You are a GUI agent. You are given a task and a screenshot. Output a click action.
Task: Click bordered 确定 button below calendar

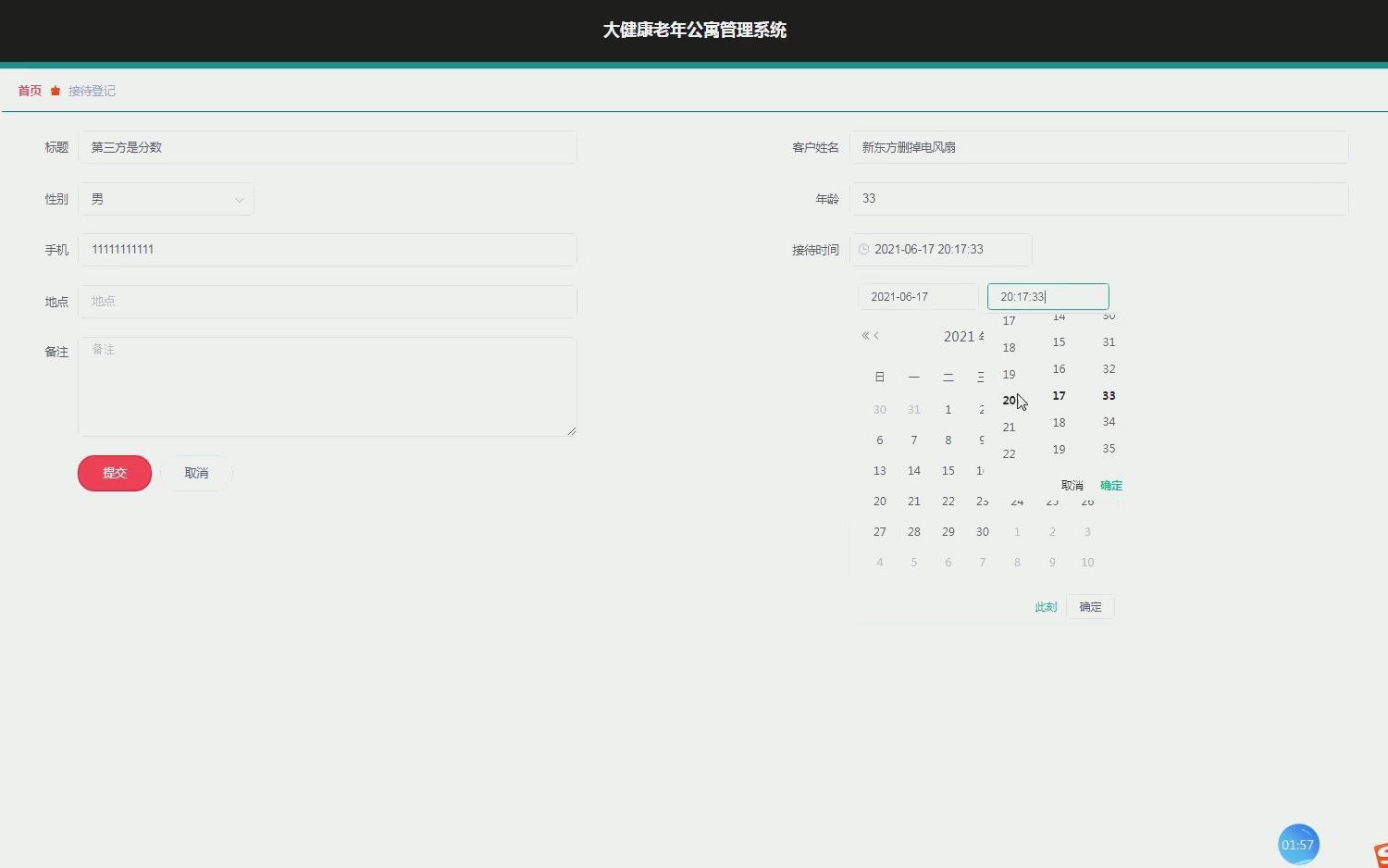point(1090,607)
